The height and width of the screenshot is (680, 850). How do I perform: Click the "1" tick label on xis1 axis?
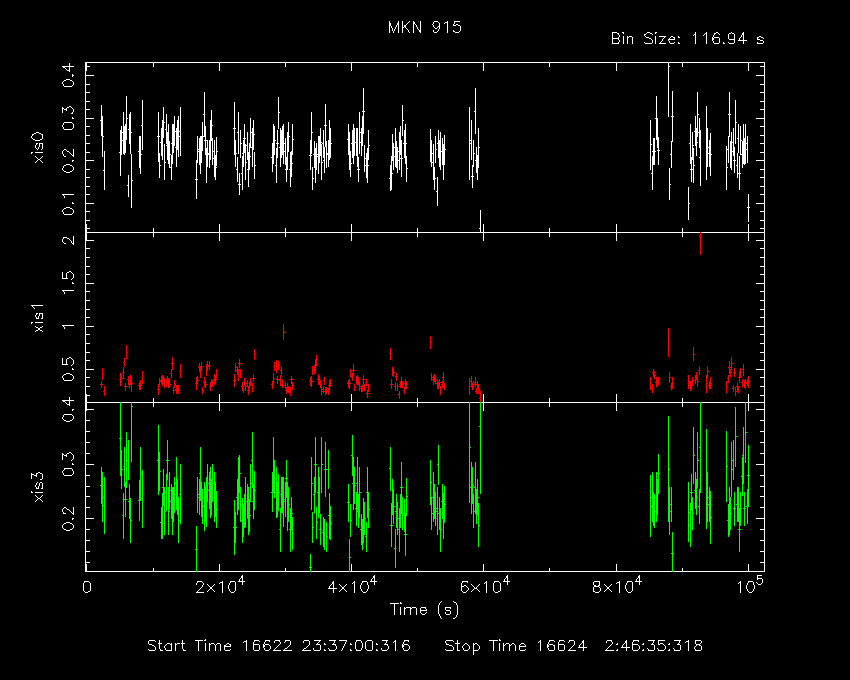tap(68, 326)
